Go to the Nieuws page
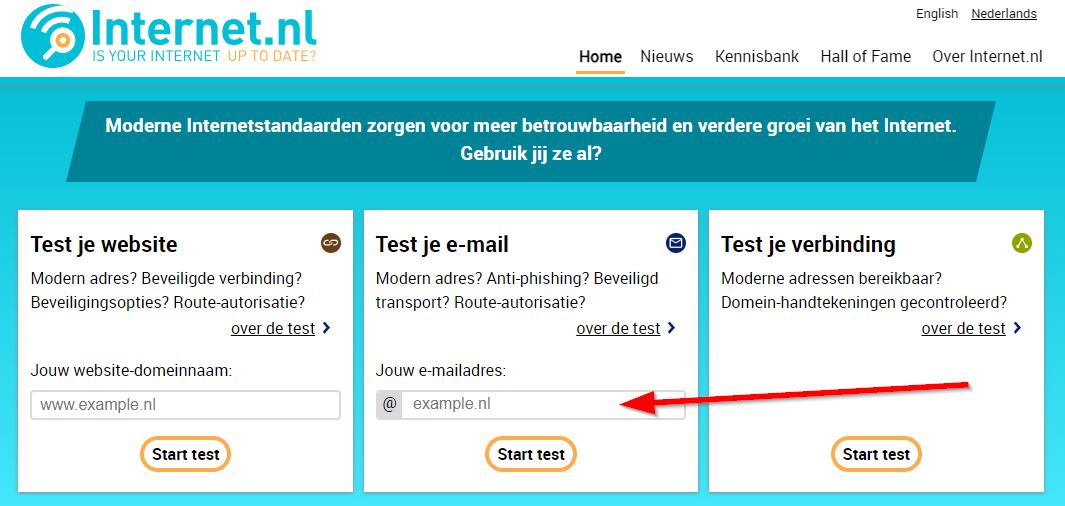 point(667,57)
